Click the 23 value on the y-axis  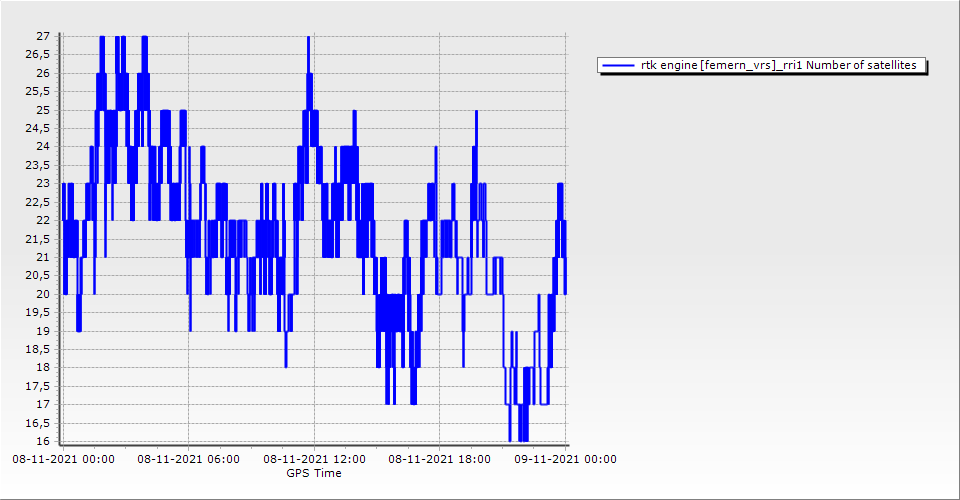(43, 184)
